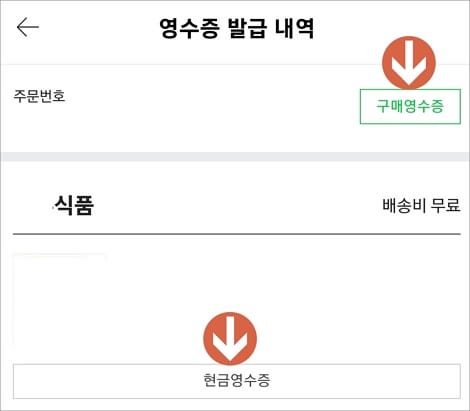
Task: Select the horizontal line under 식품 header
Action: [x=237, y=234]
